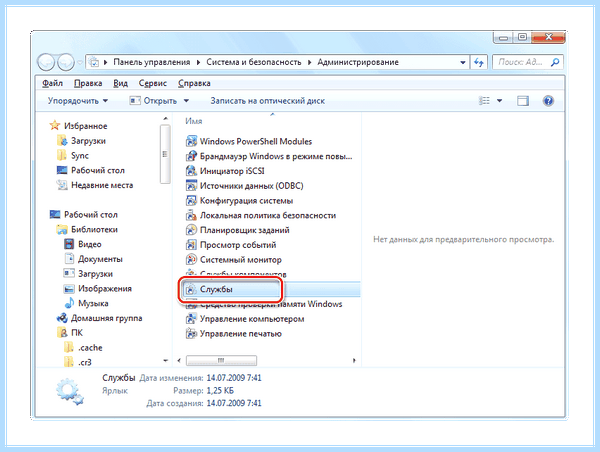Select Средство проверки памяти Windows item
Viewport: 600px width, 452px height.
click(x=264, y=304)
